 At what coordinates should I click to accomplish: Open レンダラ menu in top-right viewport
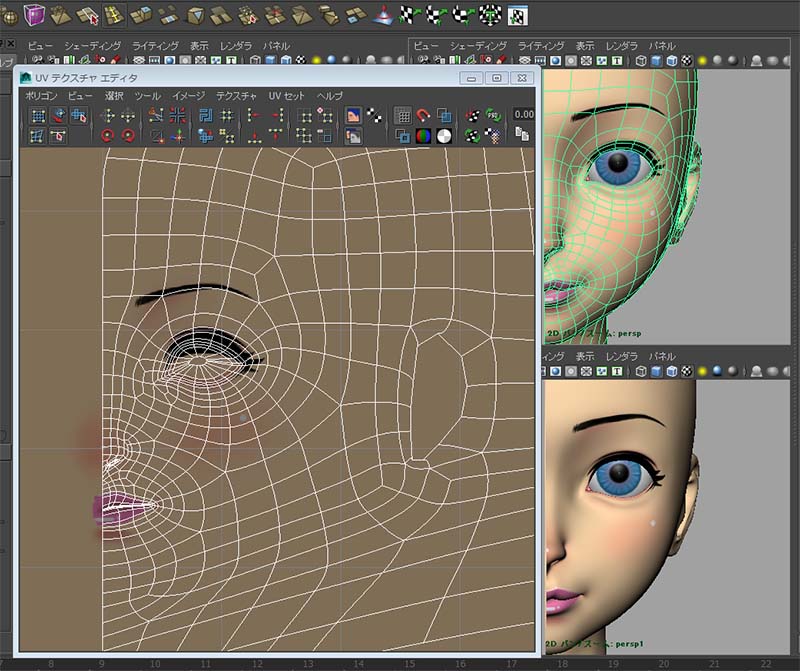pyautogui.click(x=621, y=46)
